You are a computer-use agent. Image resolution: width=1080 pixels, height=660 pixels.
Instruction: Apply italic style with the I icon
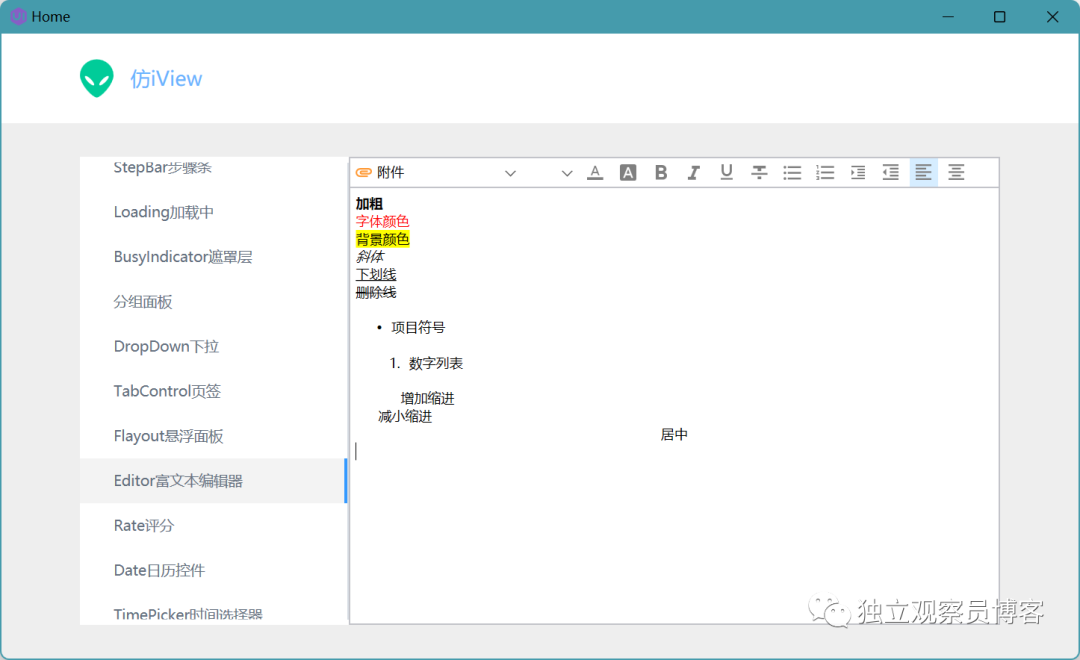(694, 172)
